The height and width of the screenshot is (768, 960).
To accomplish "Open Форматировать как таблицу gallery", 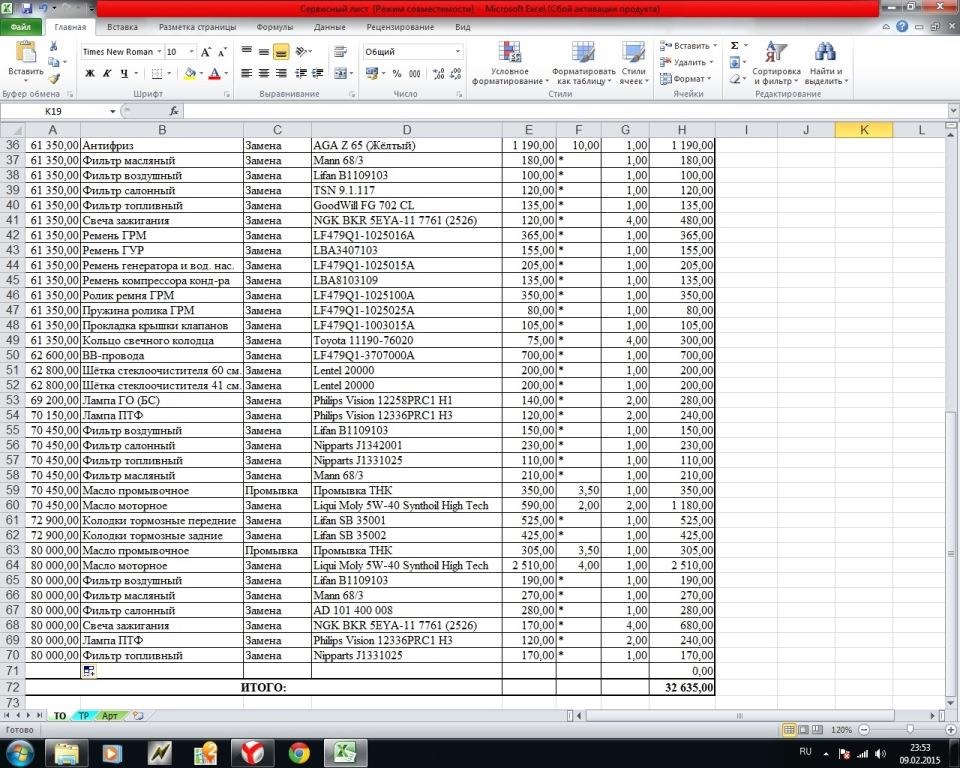I will (583, 63).
